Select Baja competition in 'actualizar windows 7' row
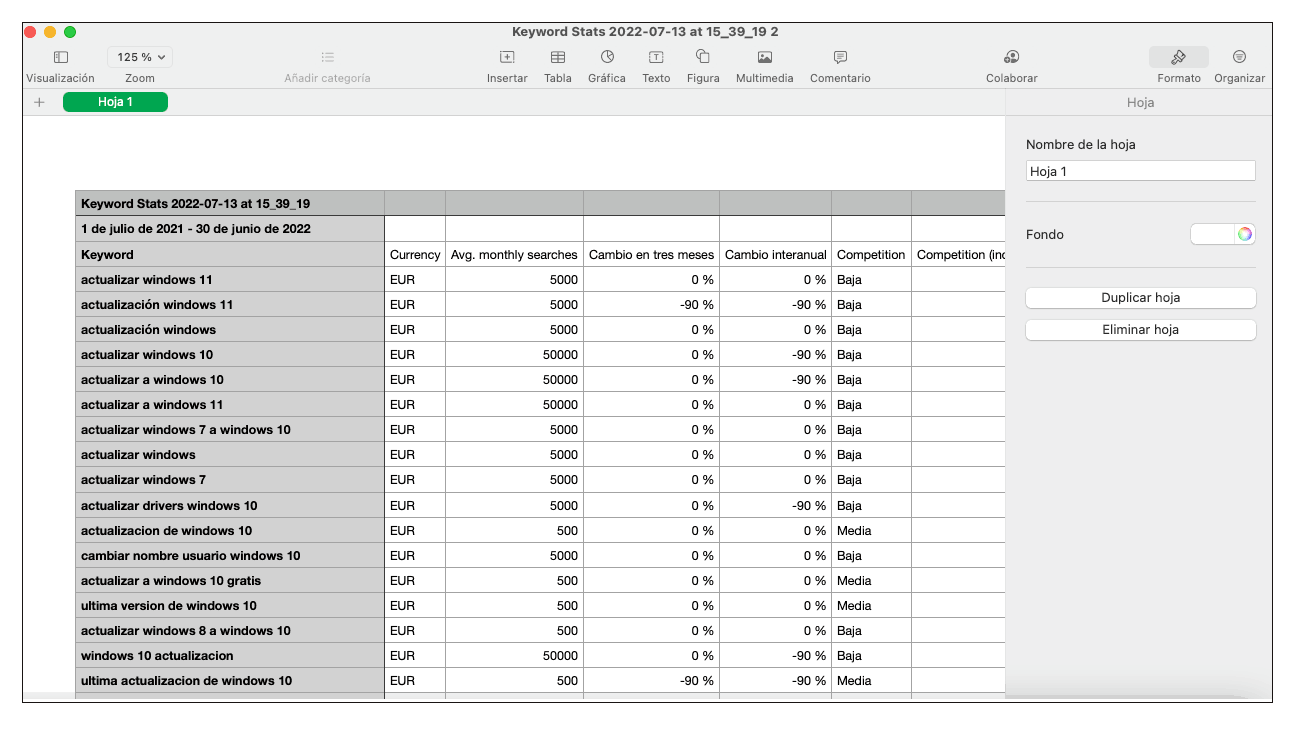1301x731 pixels. point(871,480)
